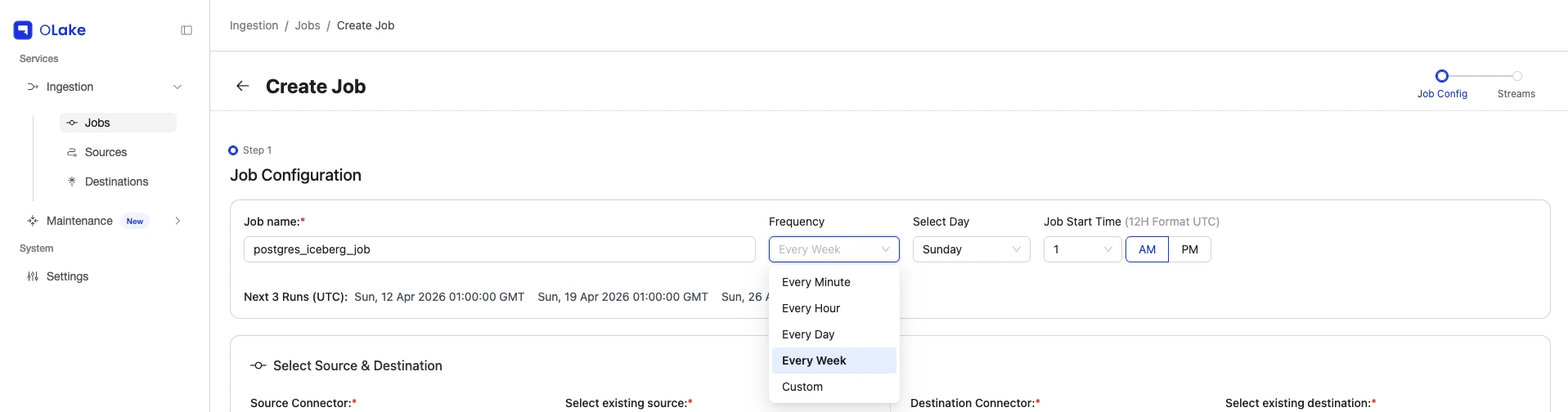Click the Destination Connector label
This screenshot has width=1568, height=412.
975,403
